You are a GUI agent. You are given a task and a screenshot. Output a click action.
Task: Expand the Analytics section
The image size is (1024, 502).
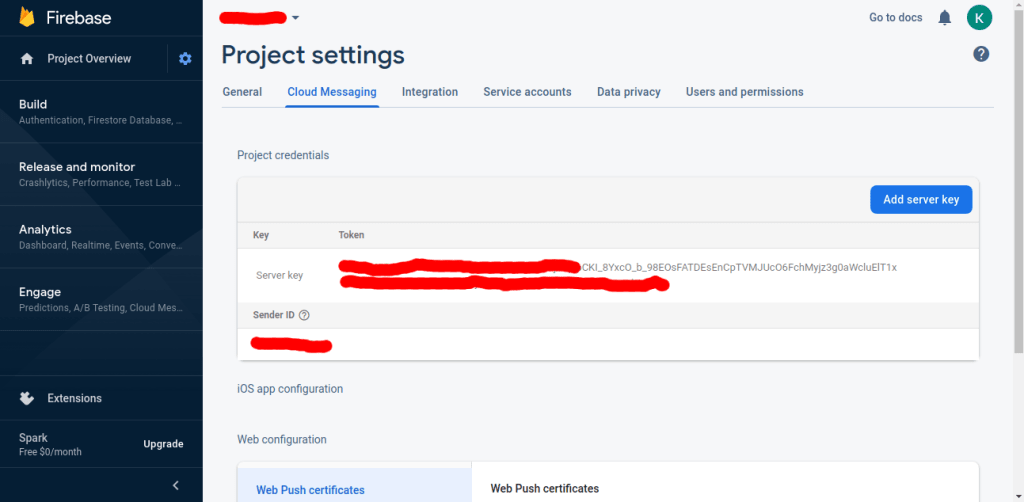[x=101, y=237]
